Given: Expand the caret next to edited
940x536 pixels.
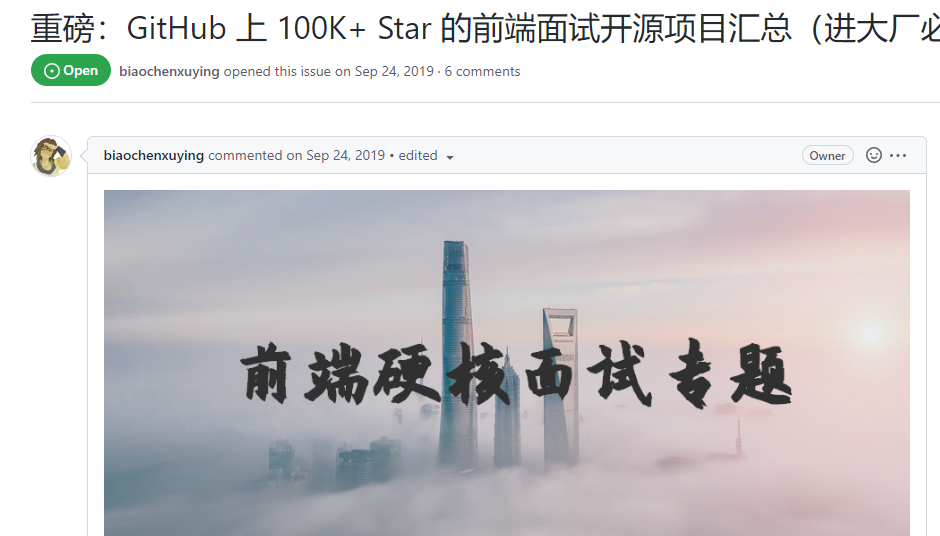Looking at the screenshot, I should click(x=450, y=157).
